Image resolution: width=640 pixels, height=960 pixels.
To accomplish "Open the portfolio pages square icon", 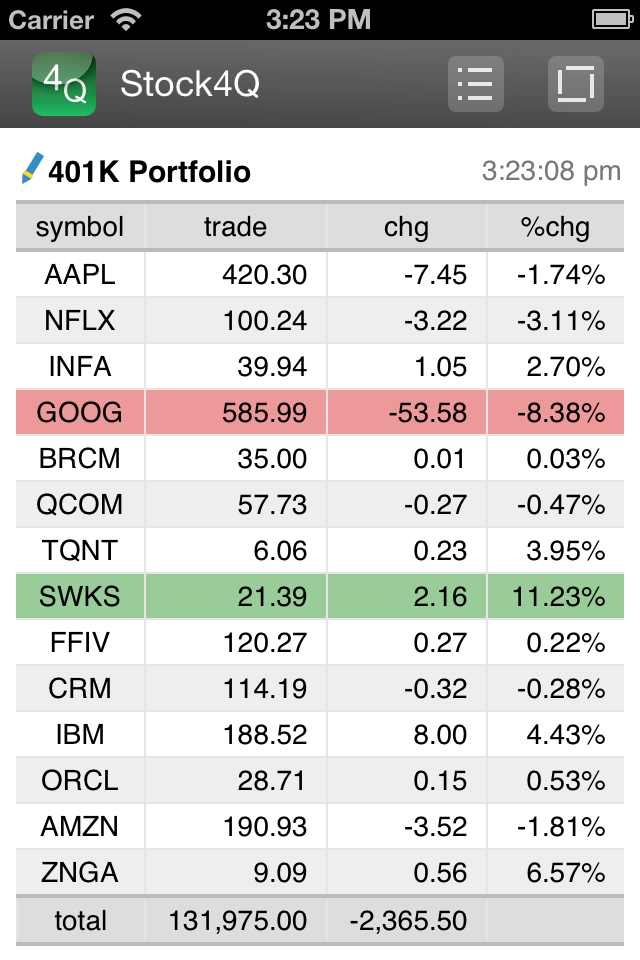I will coord(576,84).
